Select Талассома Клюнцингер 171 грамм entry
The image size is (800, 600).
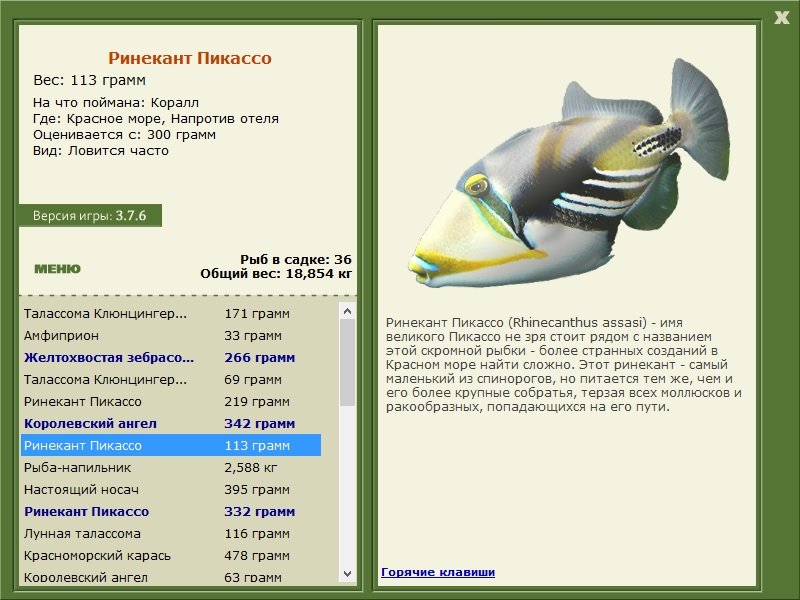tap(171, 314)
